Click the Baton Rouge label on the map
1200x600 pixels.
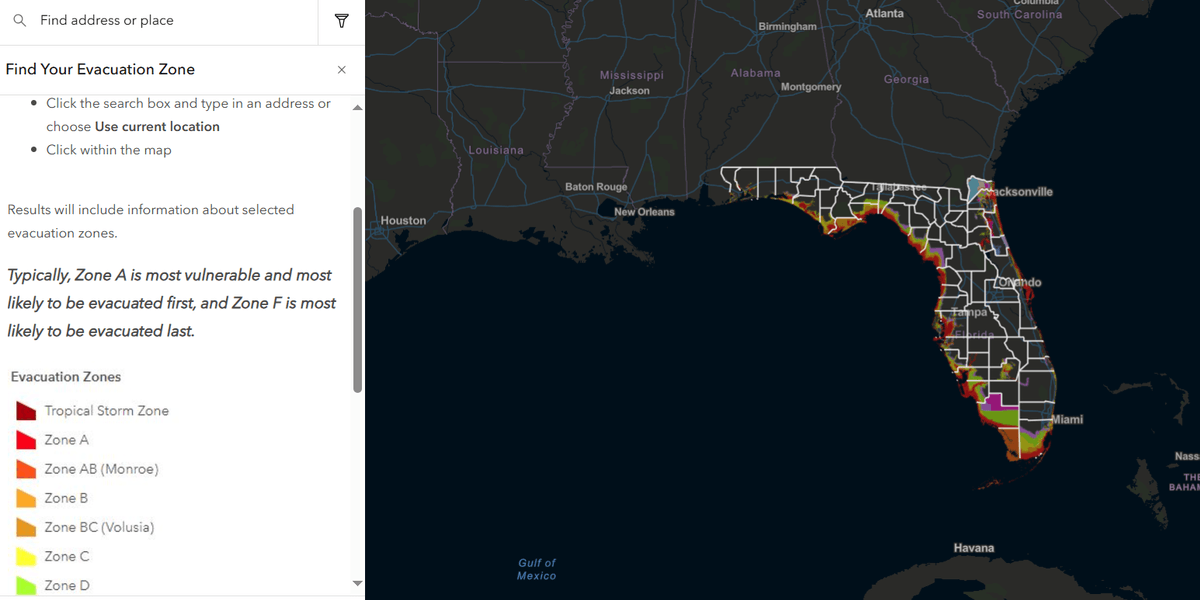[x=596, y=187]
